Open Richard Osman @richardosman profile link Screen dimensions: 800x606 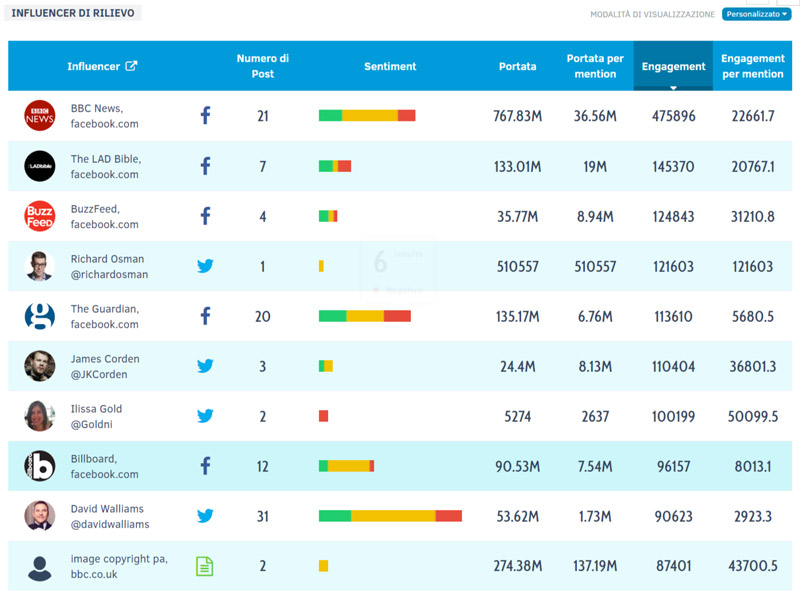pyautogui.click(x=109, y=266)
